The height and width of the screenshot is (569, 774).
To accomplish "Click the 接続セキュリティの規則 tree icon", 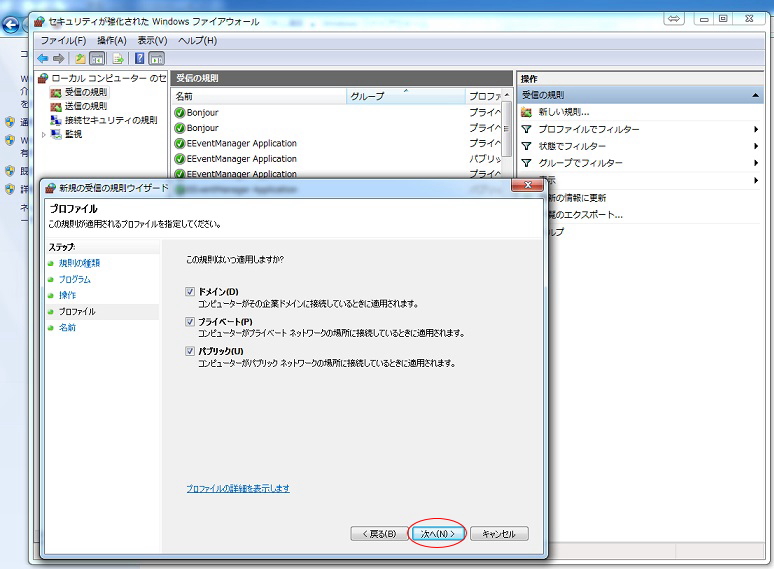I will pyautogui.click(x=56, y=120).
